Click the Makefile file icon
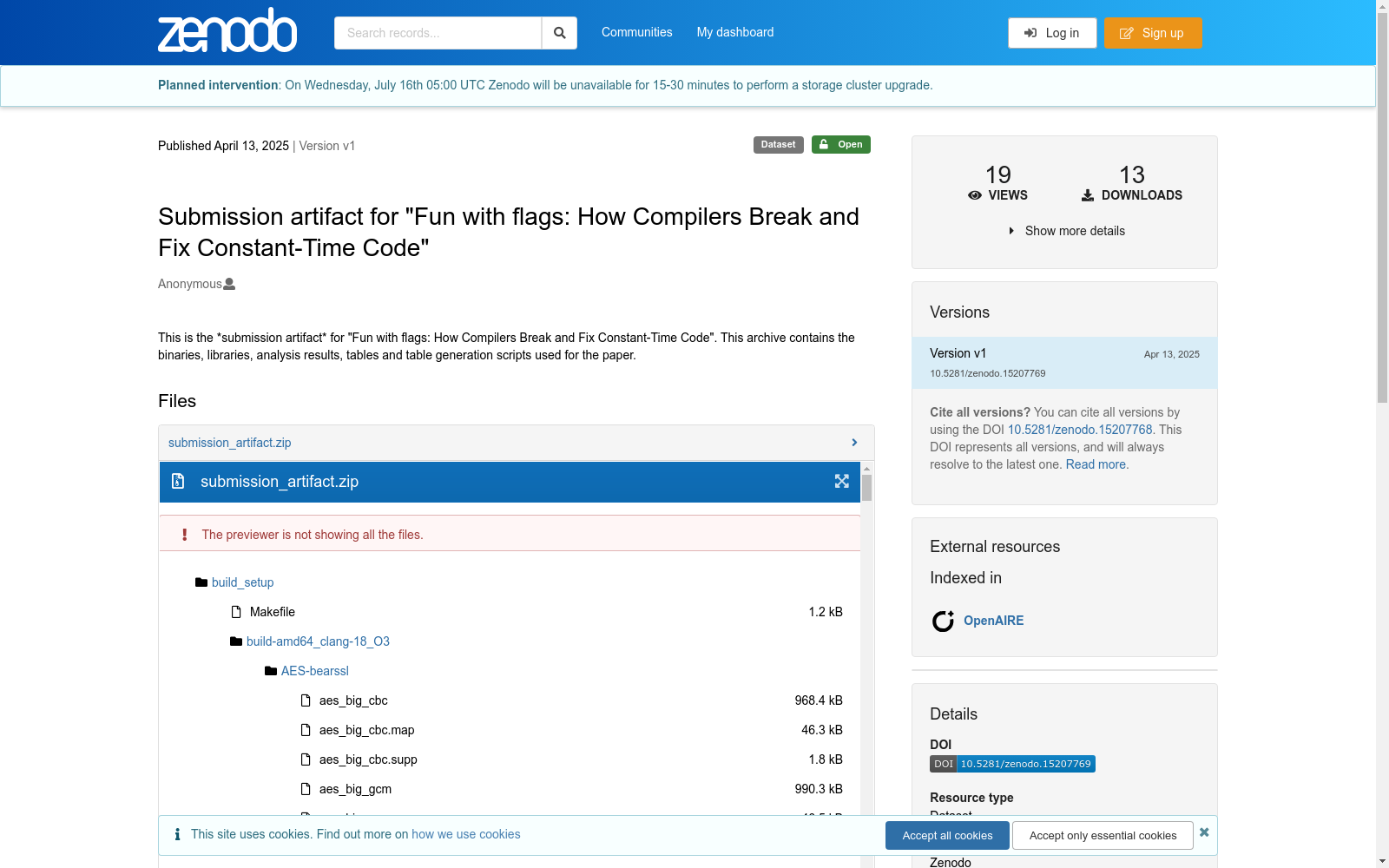The width and height of the screenshot is (1389, 868). (x=236, y=612)
